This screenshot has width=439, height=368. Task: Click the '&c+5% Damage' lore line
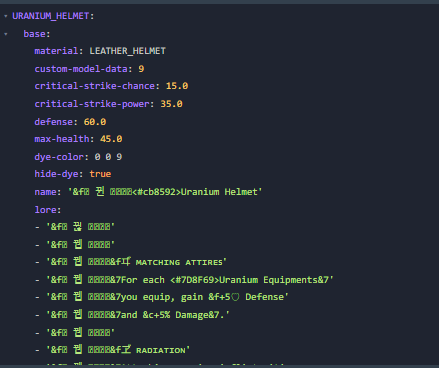tap(132, 315)
